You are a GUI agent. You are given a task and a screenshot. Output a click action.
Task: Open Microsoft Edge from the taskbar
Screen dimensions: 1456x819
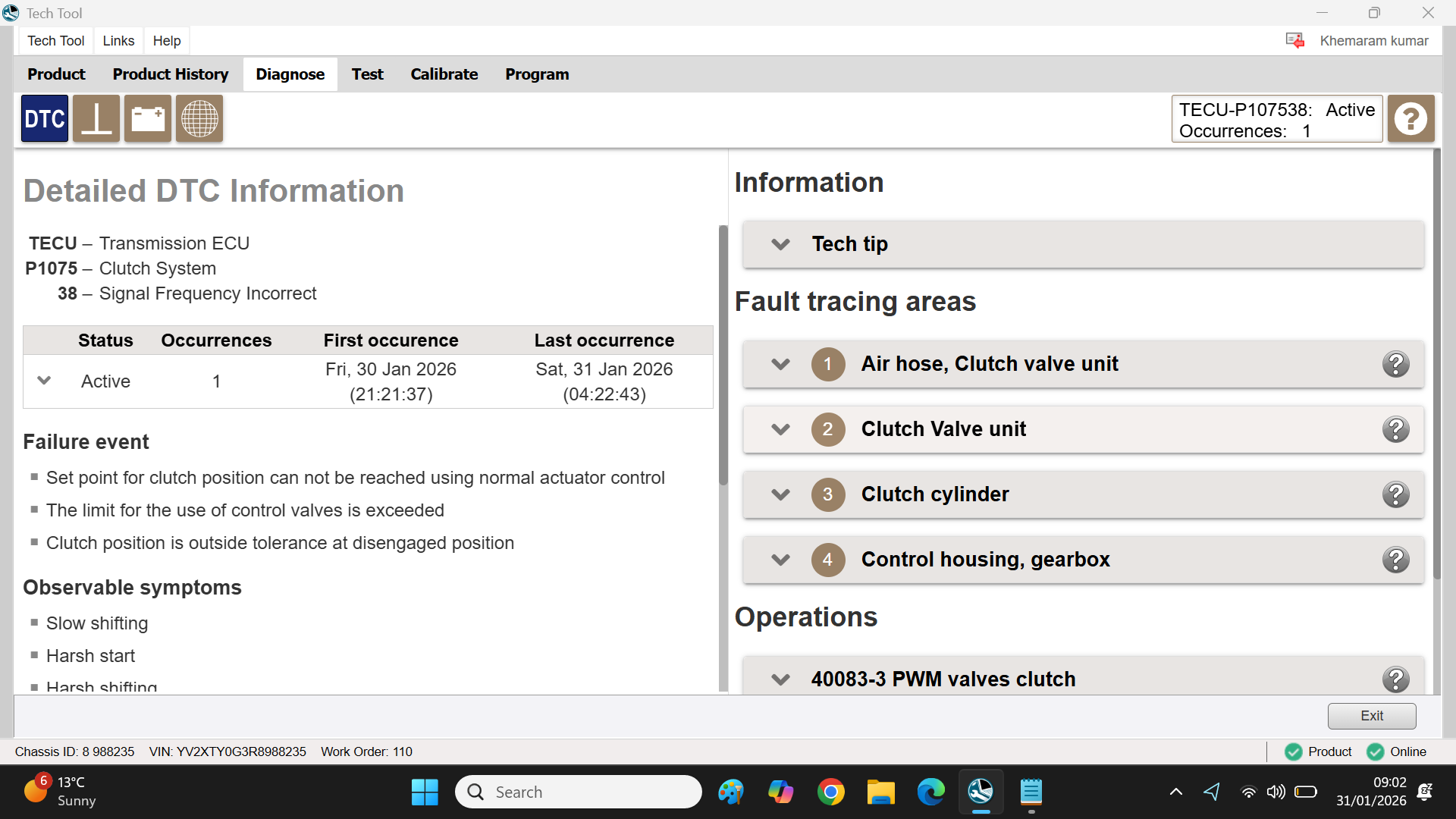(x=930, y=792)
